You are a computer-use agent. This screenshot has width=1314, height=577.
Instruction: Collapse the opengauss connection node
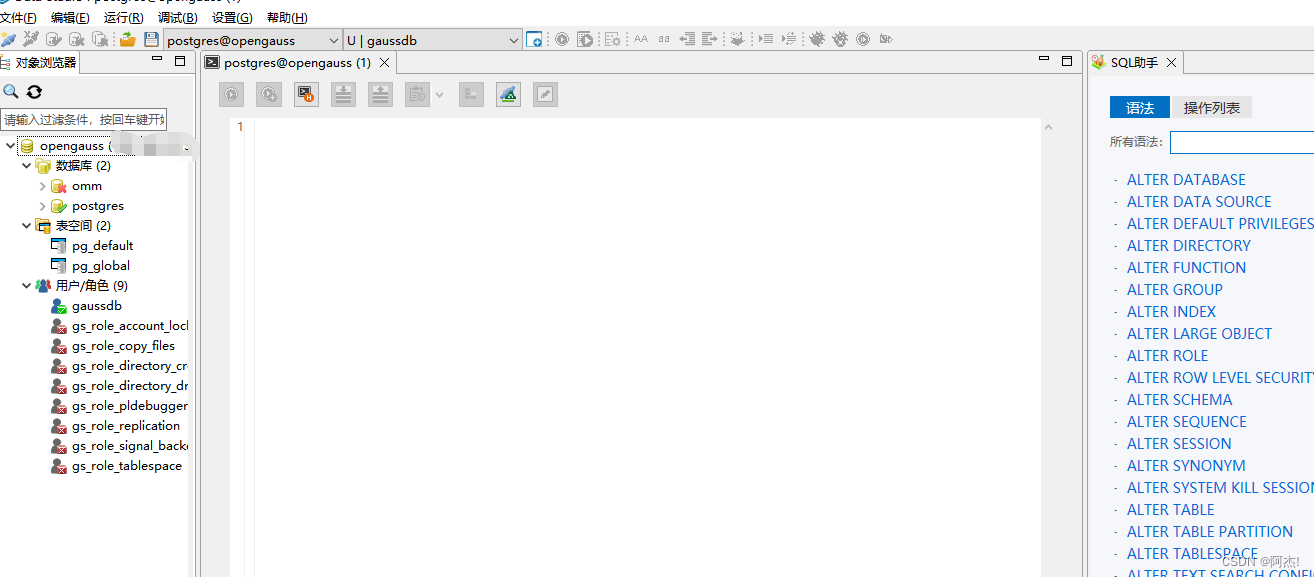click(x=10, y=146)
